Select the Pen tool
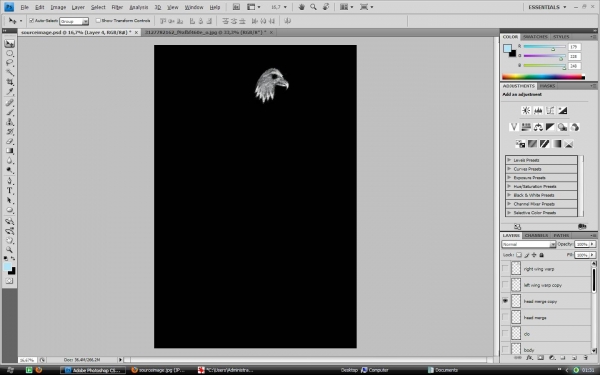600x375 pixels. tap(10, 181)
